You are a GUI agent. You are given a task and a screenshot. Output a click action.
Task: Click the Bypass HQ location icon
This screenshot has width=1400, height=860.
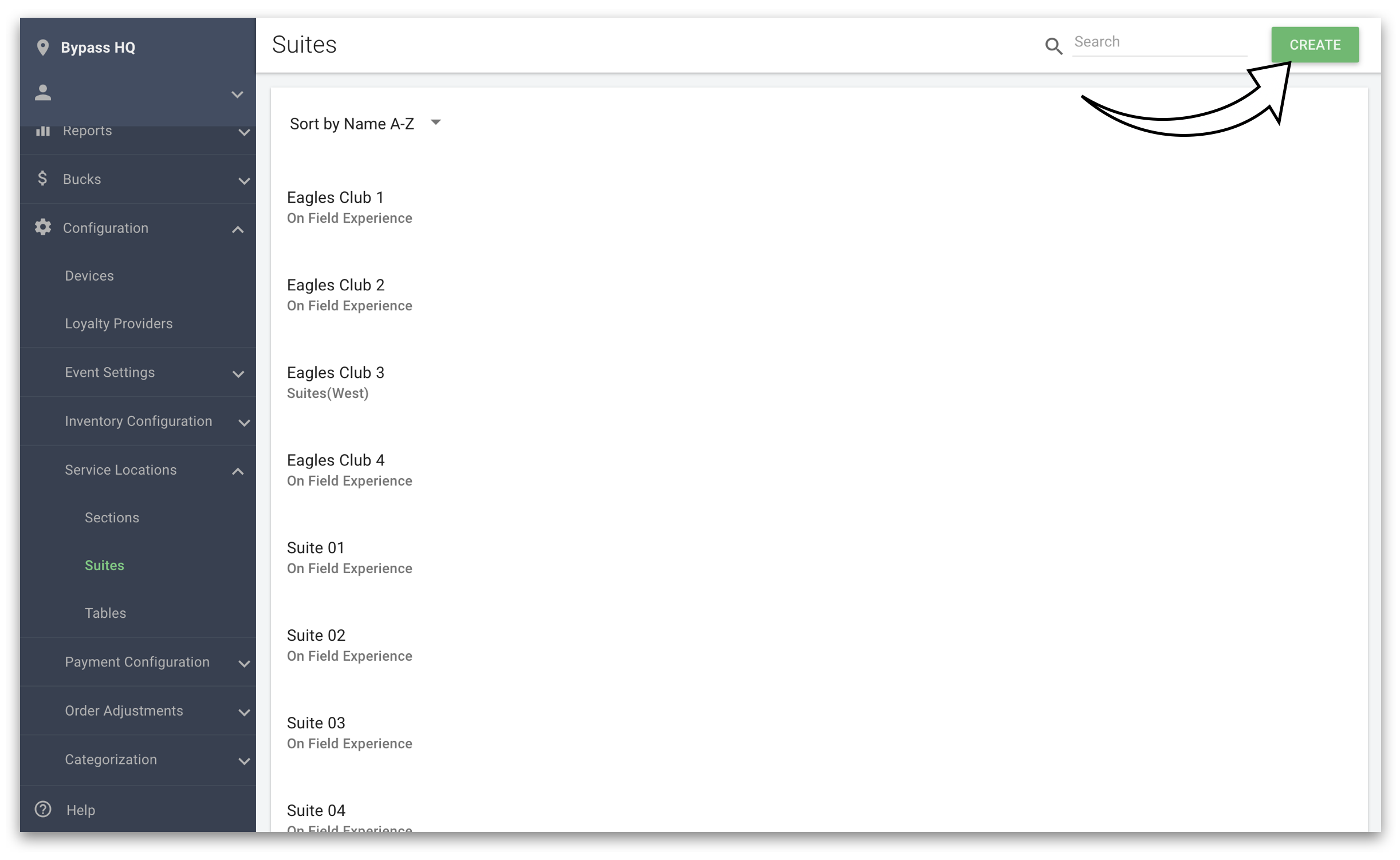tap(42, 48)
